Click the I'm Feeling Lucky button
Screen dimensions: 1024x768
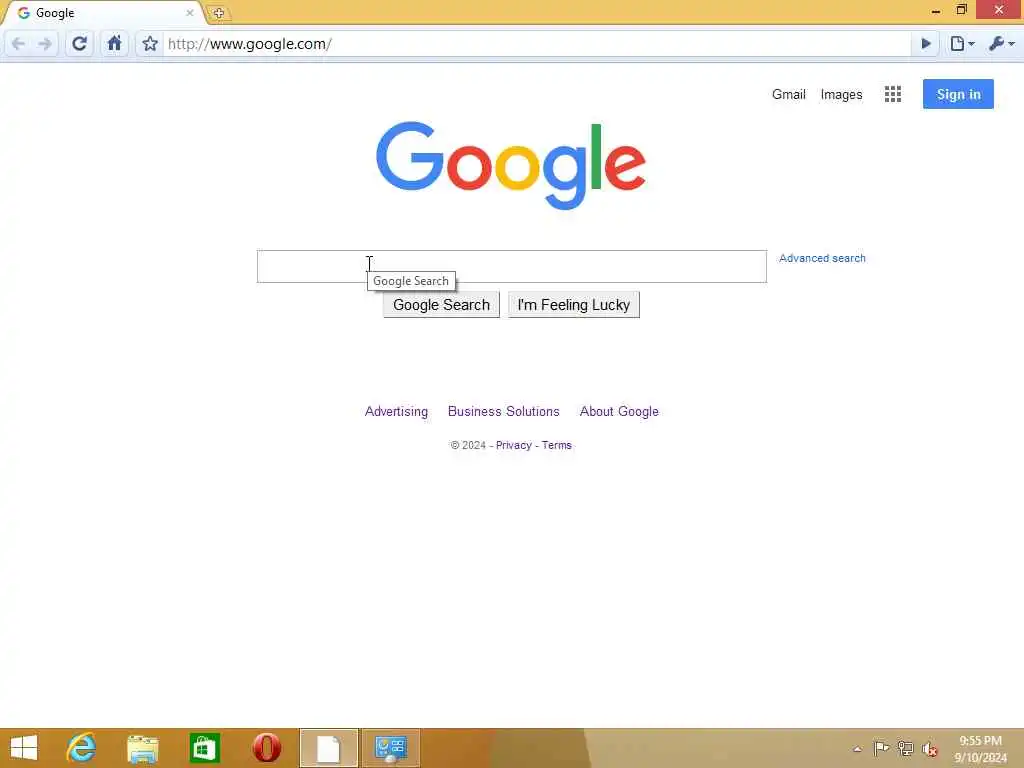pyautogui.click(x=573, y=305)
